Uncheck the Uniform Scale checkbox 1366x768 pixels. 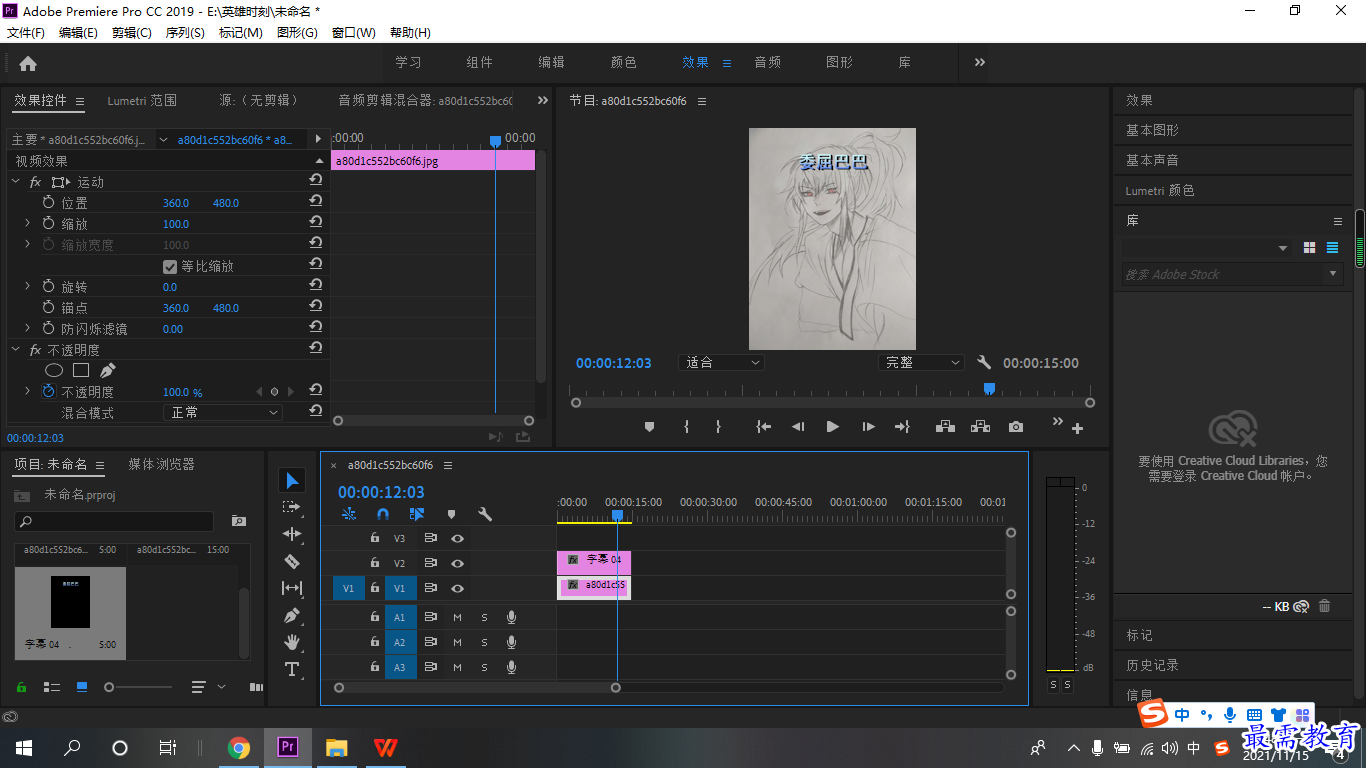pos(170,267)
